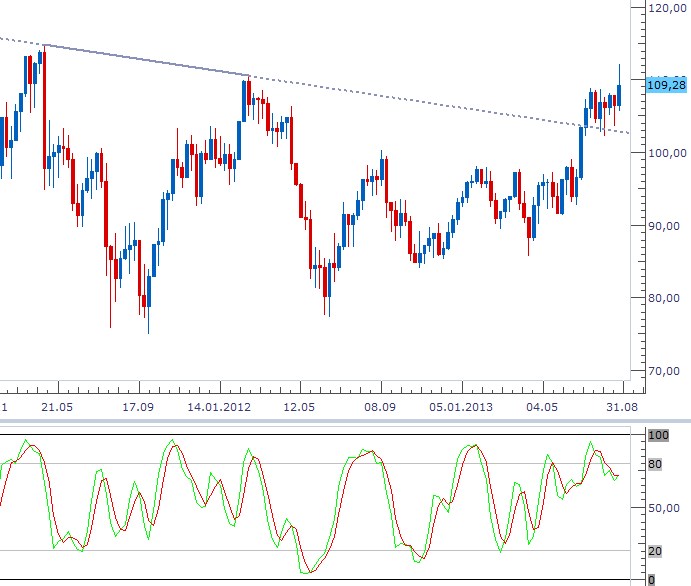The image size is (691, 586).
Task: Select the 31.08 date on time axis
Action: [623, 408]
